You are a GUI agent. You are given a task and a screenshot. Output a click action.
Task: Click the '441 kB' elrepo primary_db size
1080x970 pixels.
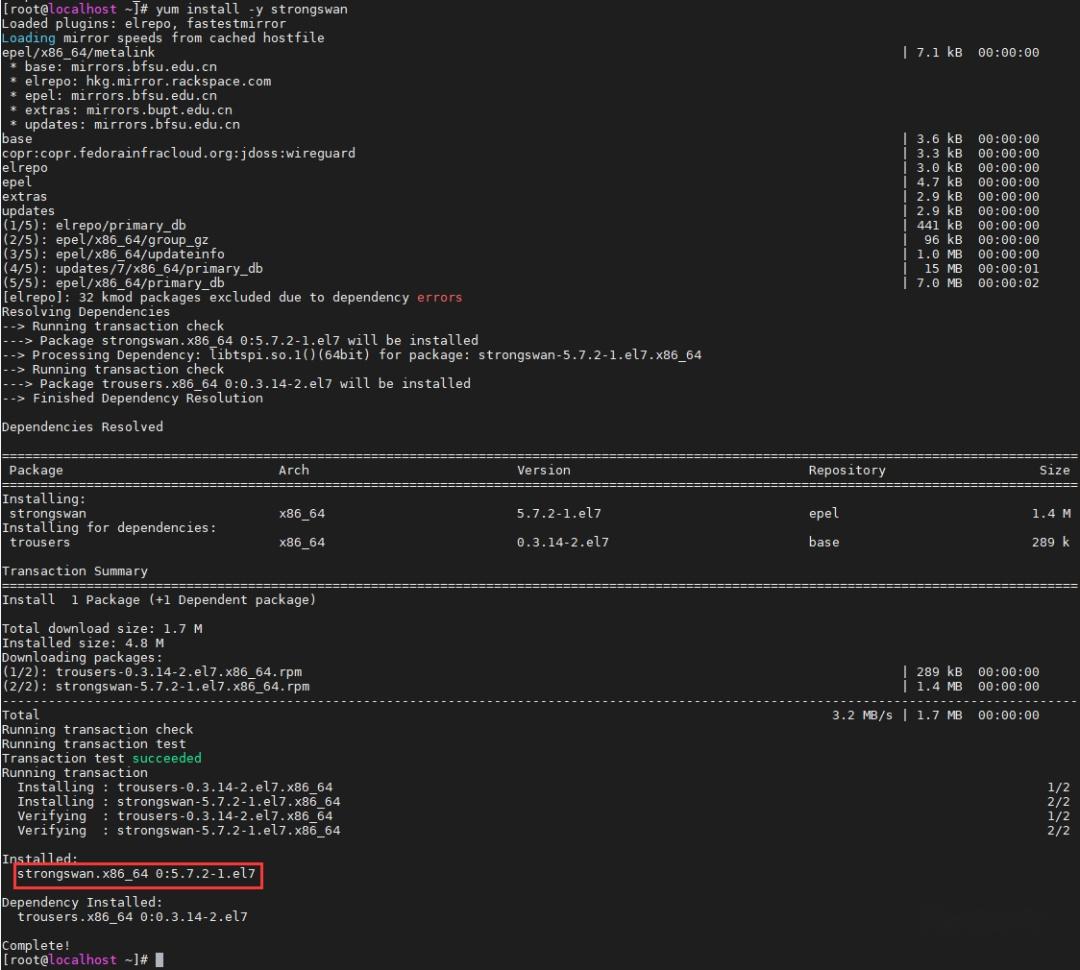click(x=939, y=225)
